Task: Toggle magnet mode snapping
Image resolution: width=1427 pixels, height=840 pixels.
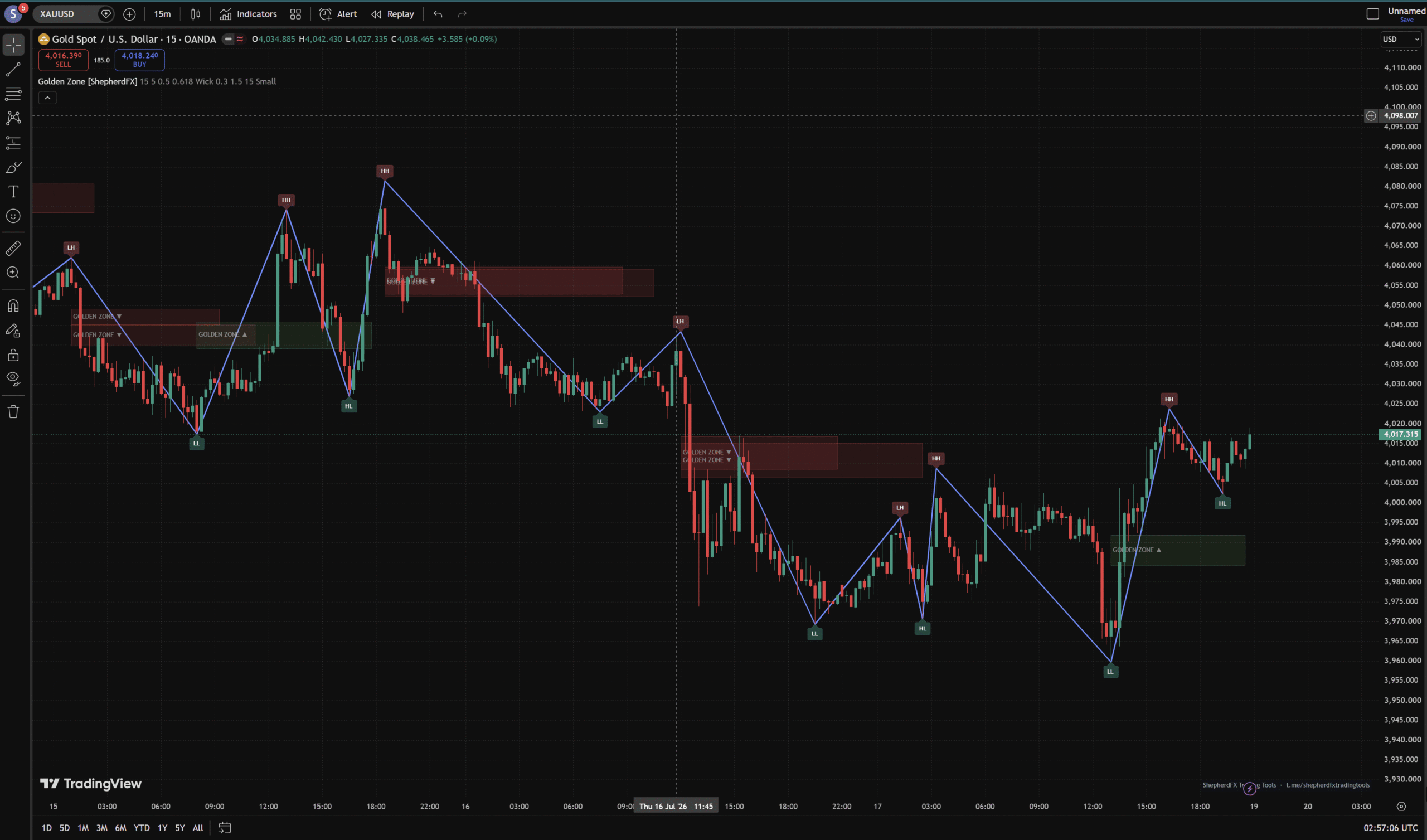Action: pyautogui.click(x=13, y=306)
